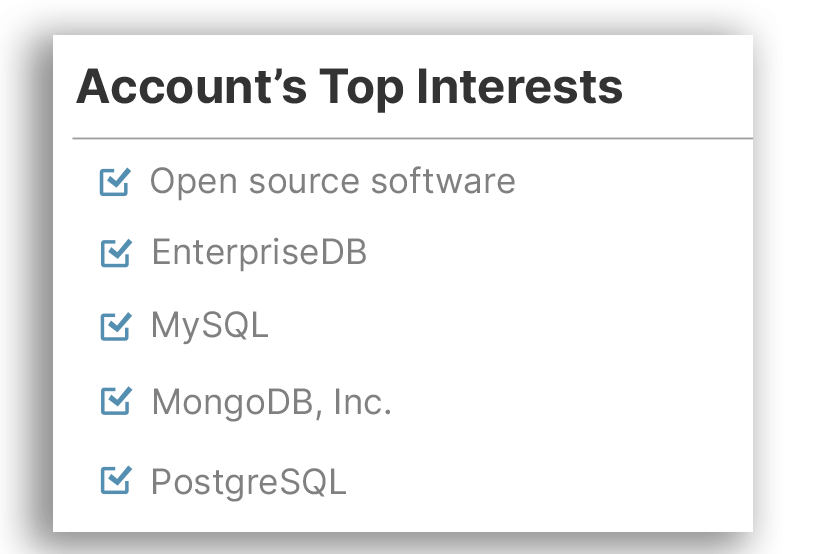This screenshot has width=831, height=554.
Task: Uncheck the EnterpriseDB checkbox
Action: click(116, 253)
